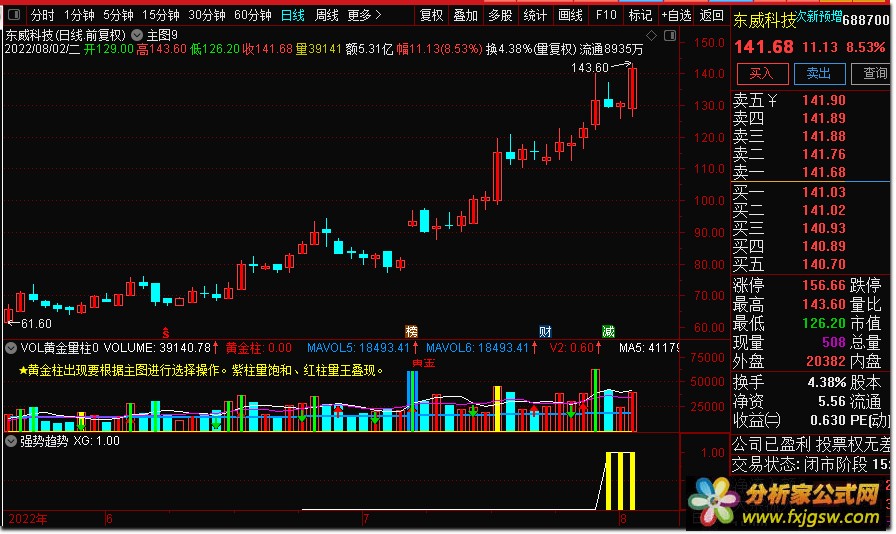Expand the 更多 timeframe menu
The image size is (896, 534).
365,15
